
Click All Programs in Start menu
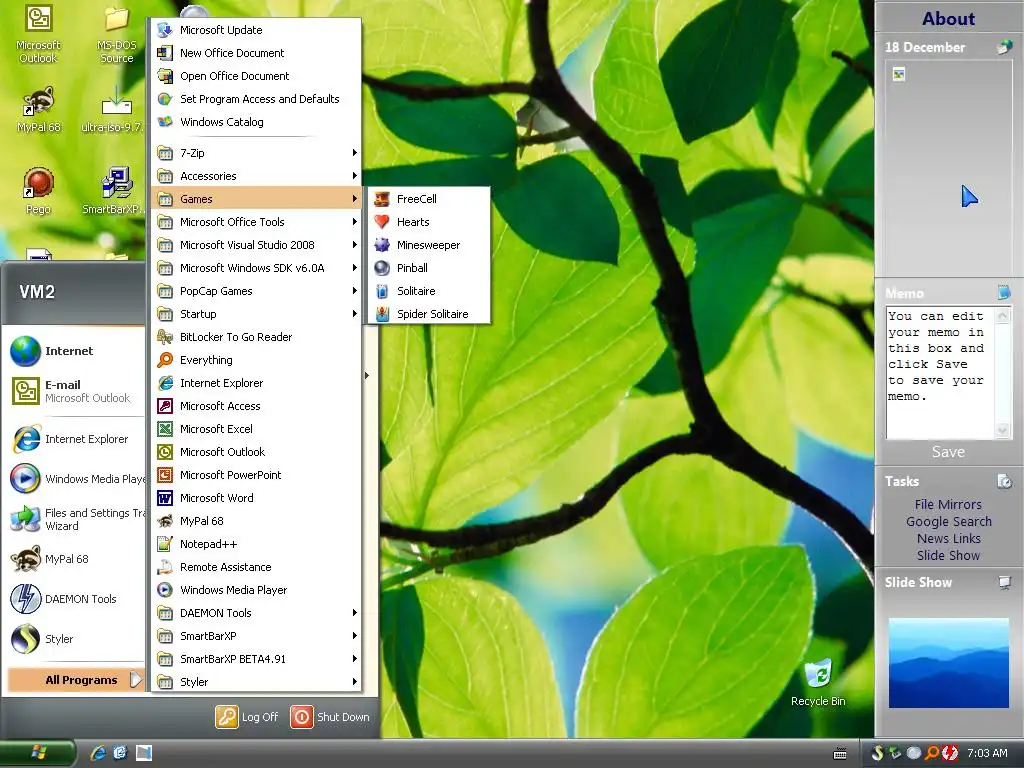click(75, 680)
